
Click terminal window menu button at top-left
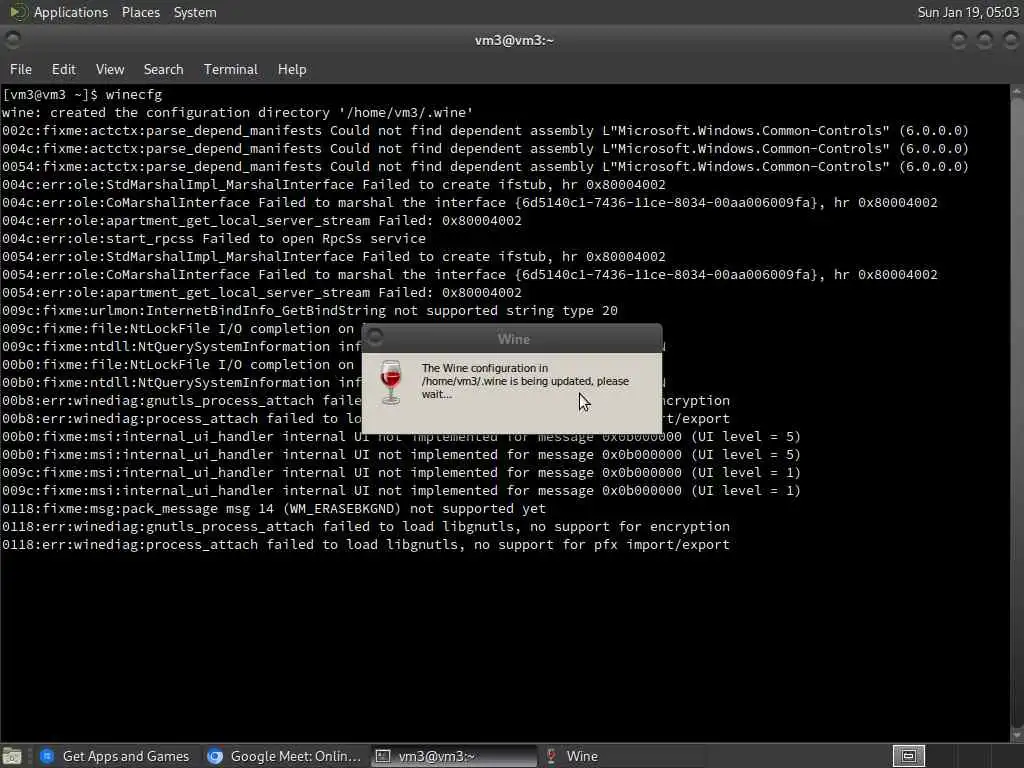pos(12,40)
